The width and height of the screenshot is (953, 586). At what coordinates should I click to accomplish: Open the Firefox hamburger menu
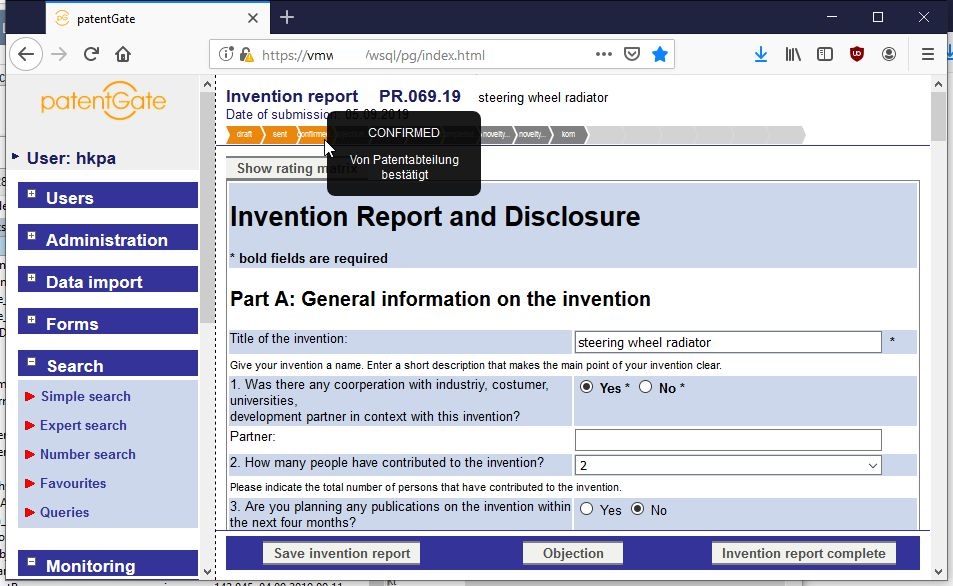[927, 54]
